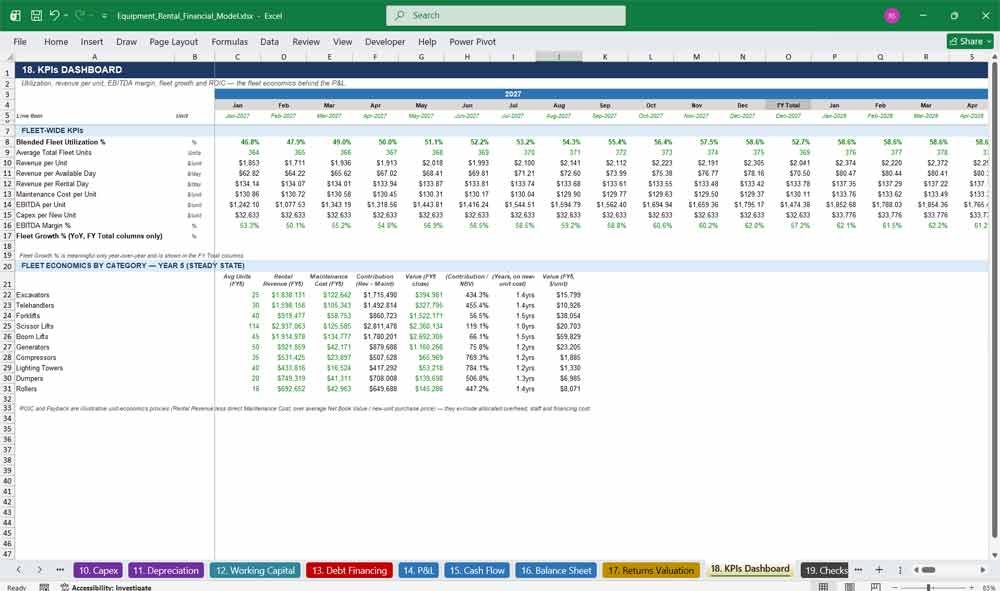Switch to the 16. Balance Sheet tab
This screenshot has height=591, width=1000.
(556, 571)
